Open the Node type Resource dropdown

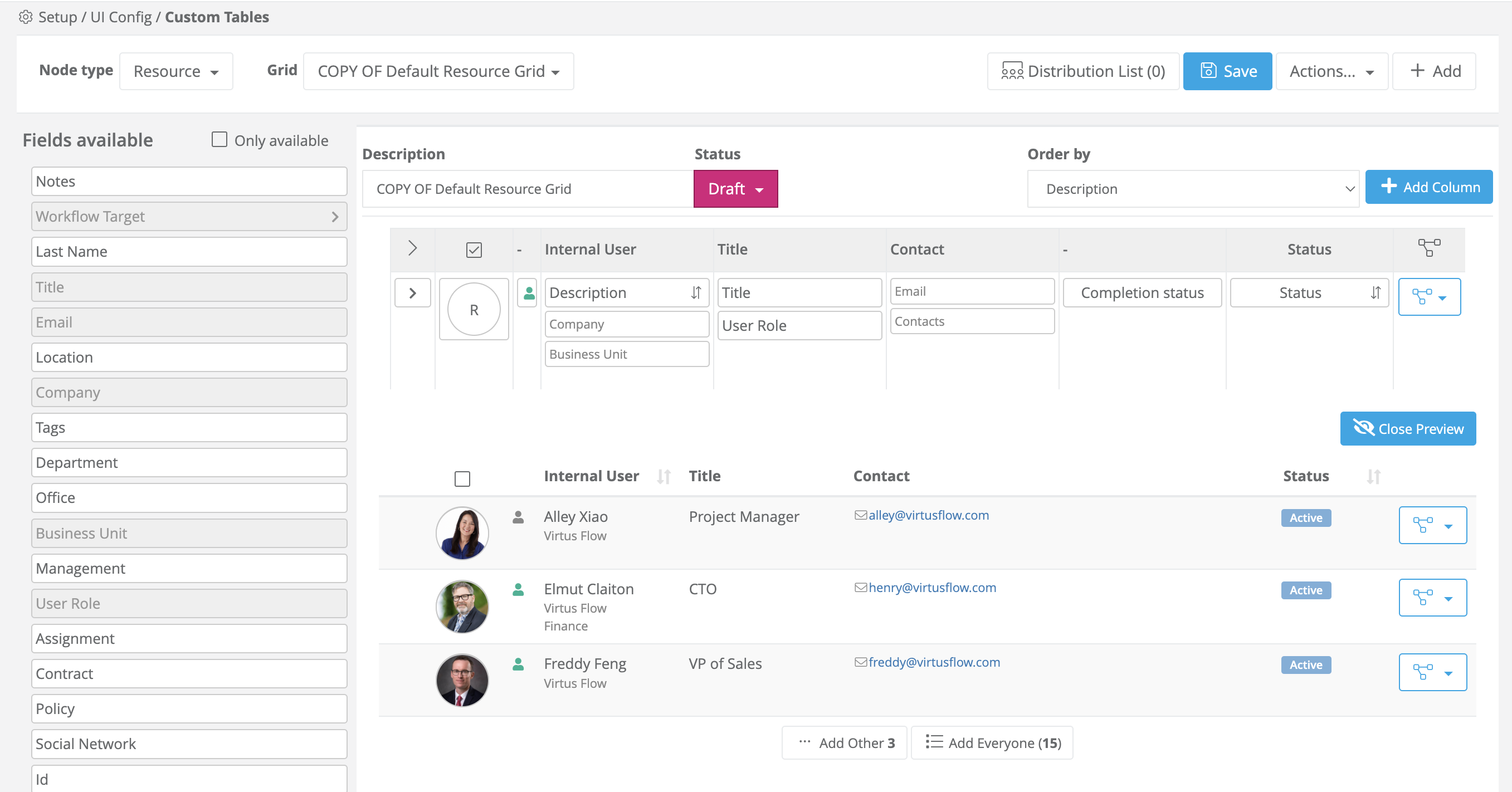[x=176, y=72]
